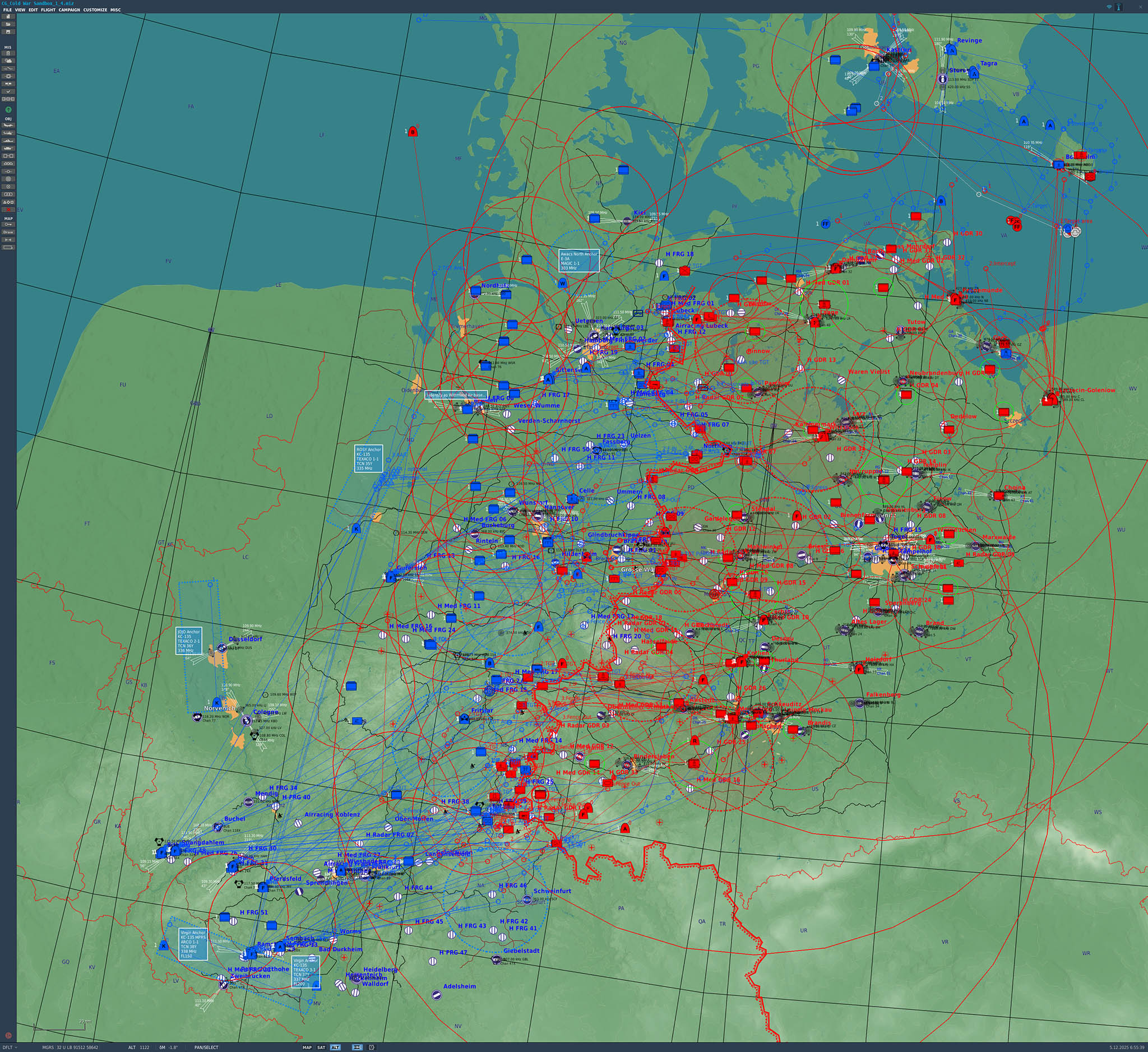Open the weather settings cloud icon
This screenshot has width=1148, height=1052.
pos(8,61)
